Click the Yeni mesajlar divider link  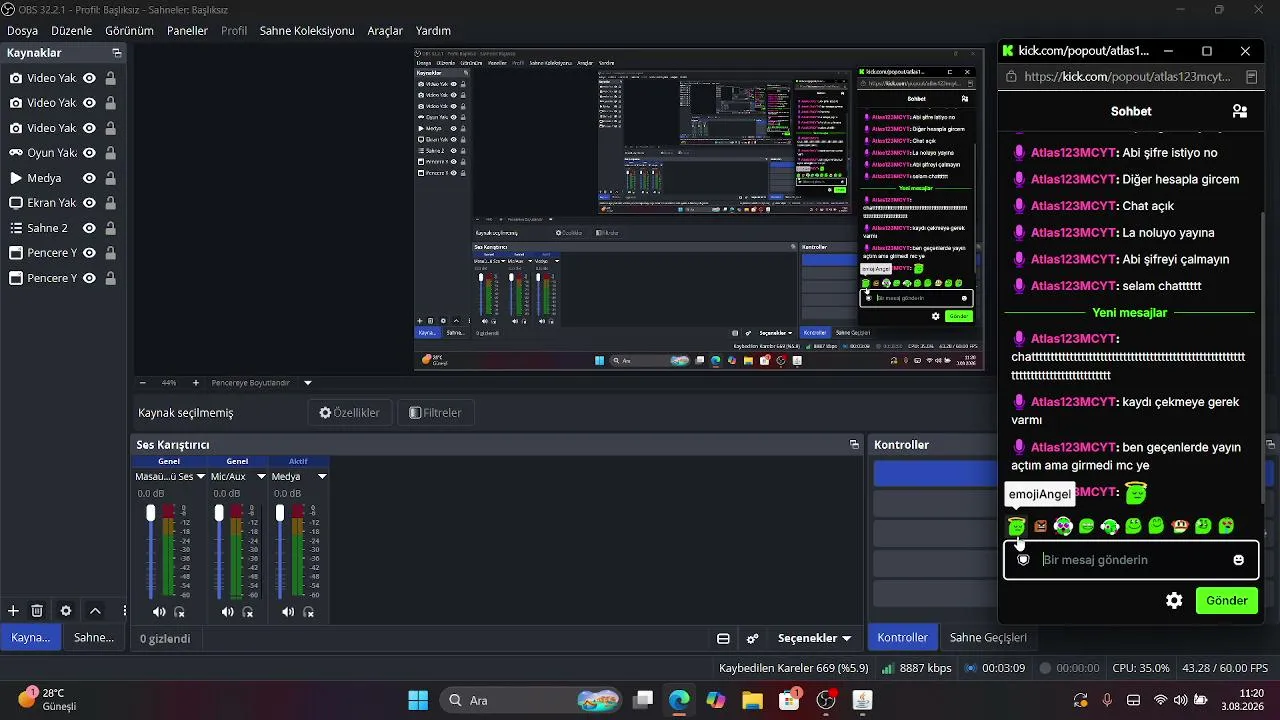point(1130,313)
